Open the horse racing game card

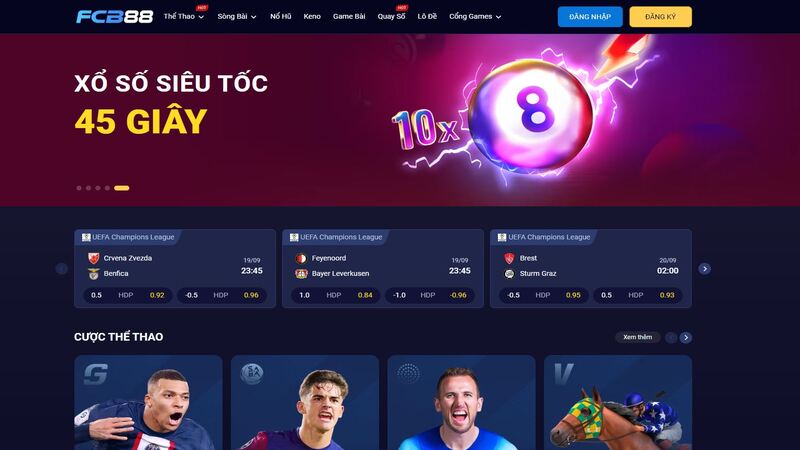click(x=617, y=403)
